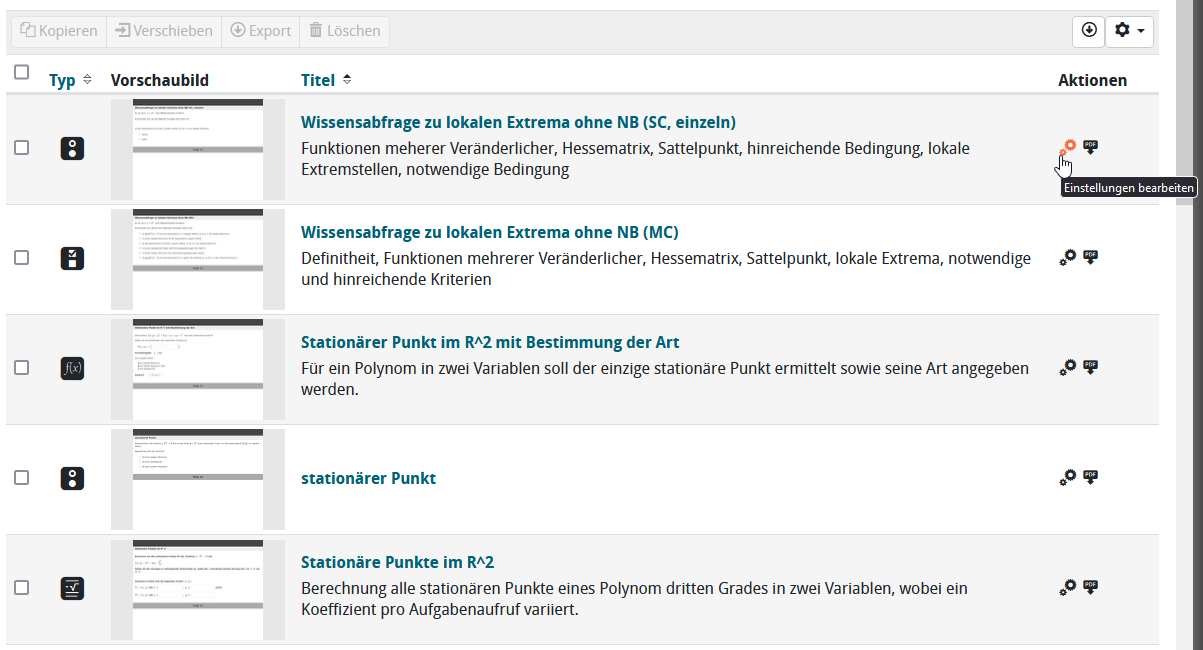Image resolution: width=1203 pixels, height=650 pixels.
Task: Click formula type icon of 'Stationärer Punkt im R^2'
Action: tap(72, 368)
